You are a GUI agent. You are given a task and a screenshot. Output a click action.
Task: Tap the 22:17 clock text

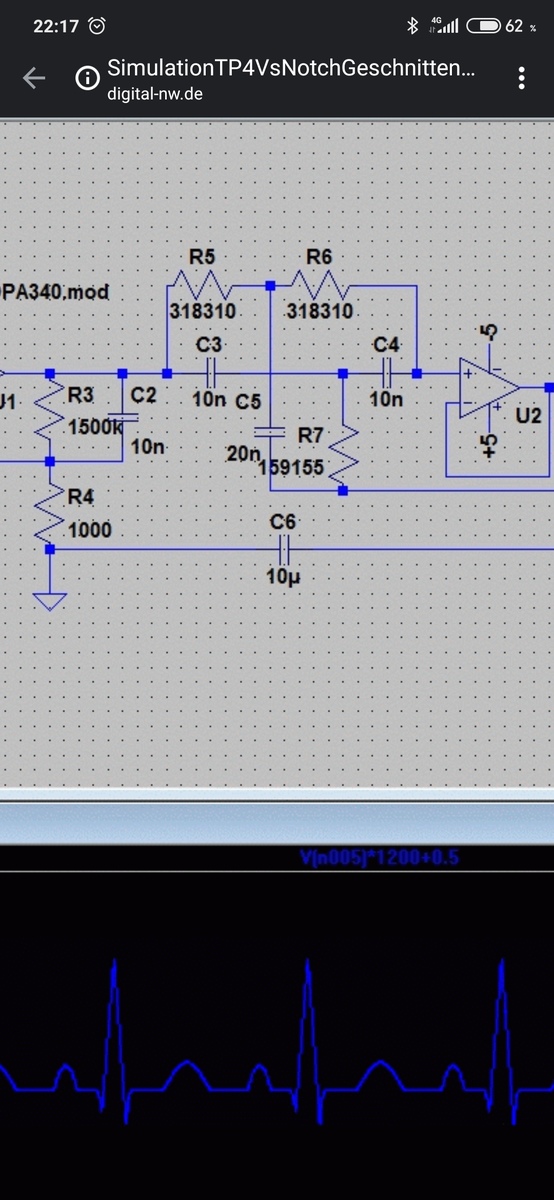[x=55, y=27]
